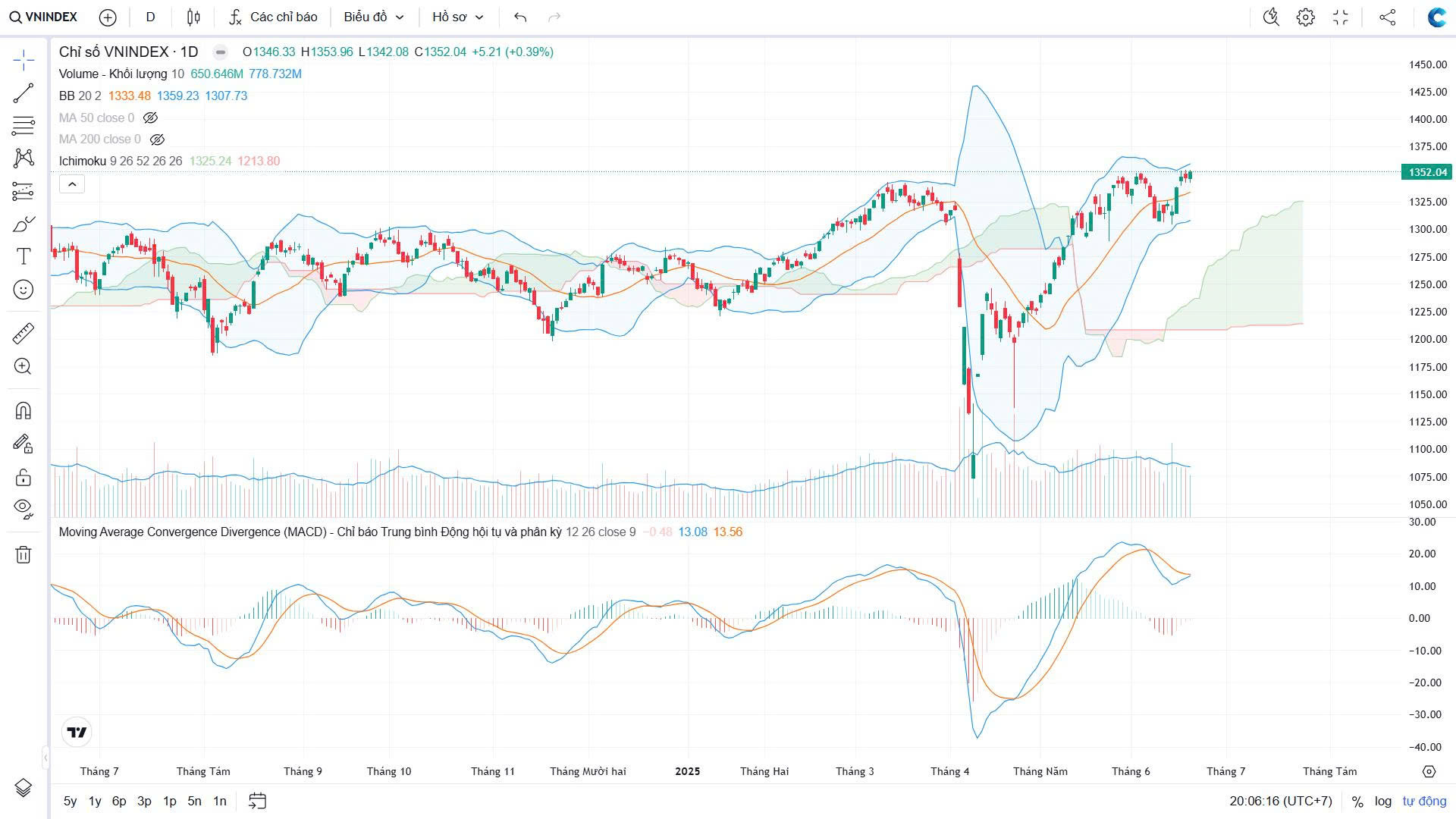Click the share chart icon

[1387, 17]
